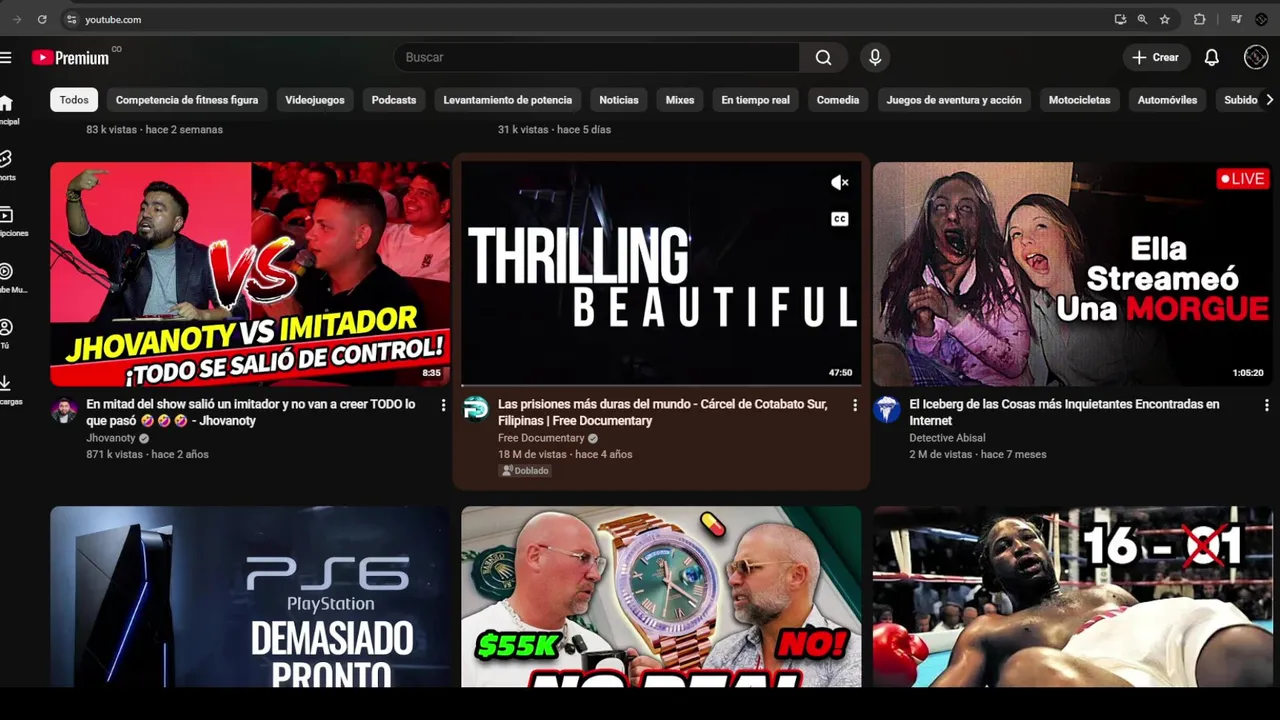Select the Noticias chip
Screen dimensions: 1280x720
619,100
